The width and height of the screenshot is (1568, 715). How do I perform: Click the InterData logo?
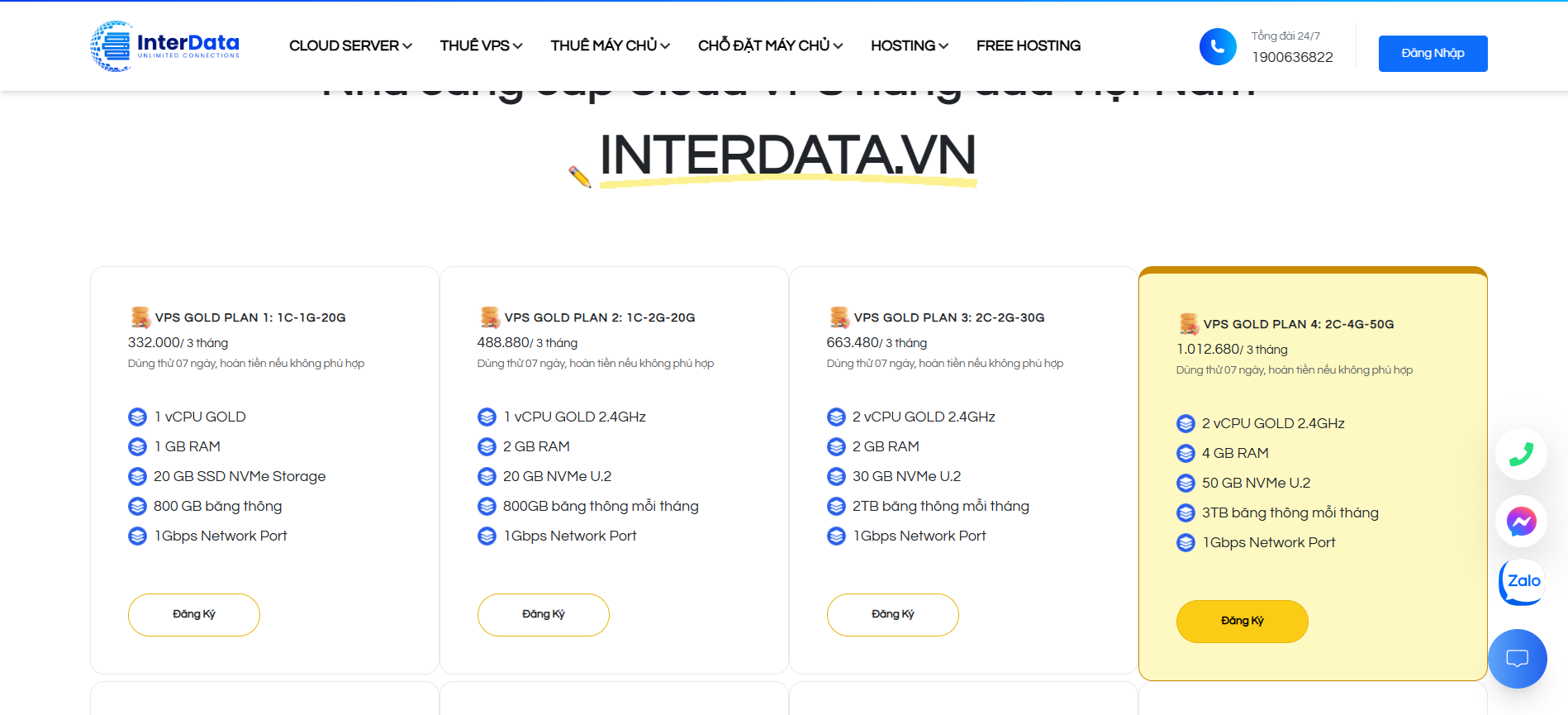coord(164,46)
